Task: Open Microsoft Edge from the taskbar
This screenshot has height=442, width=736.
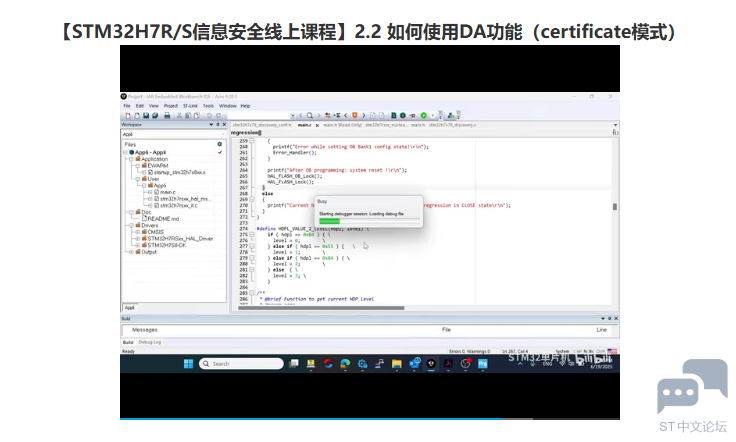Action: (345, 364)
